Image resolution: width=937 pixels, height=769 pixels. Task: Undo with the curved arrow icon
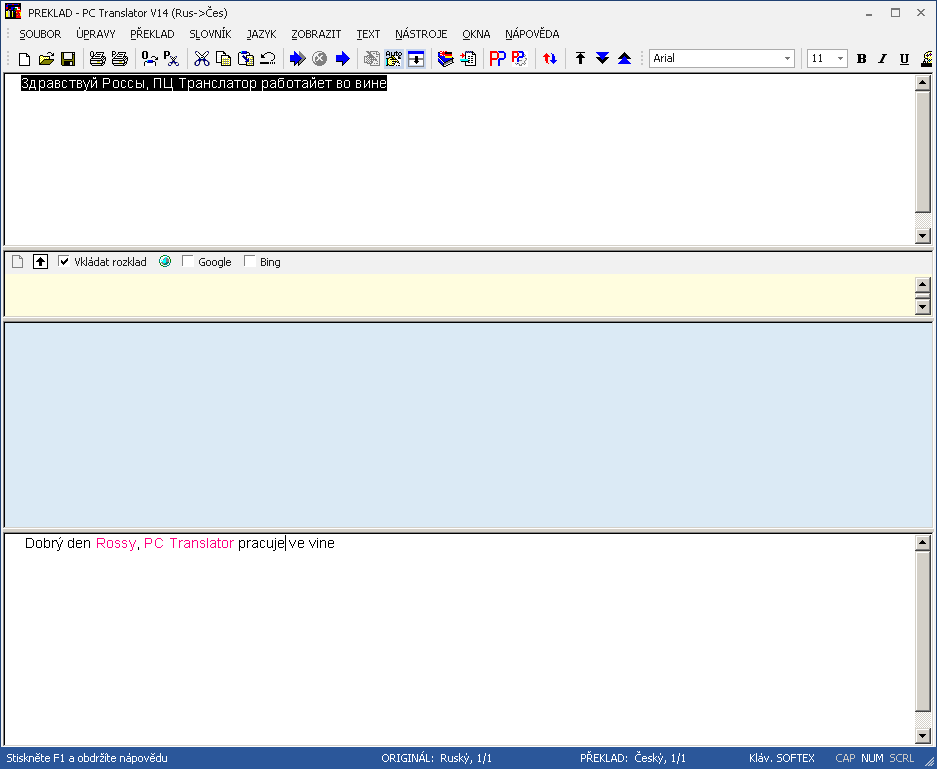click(268, 59)
